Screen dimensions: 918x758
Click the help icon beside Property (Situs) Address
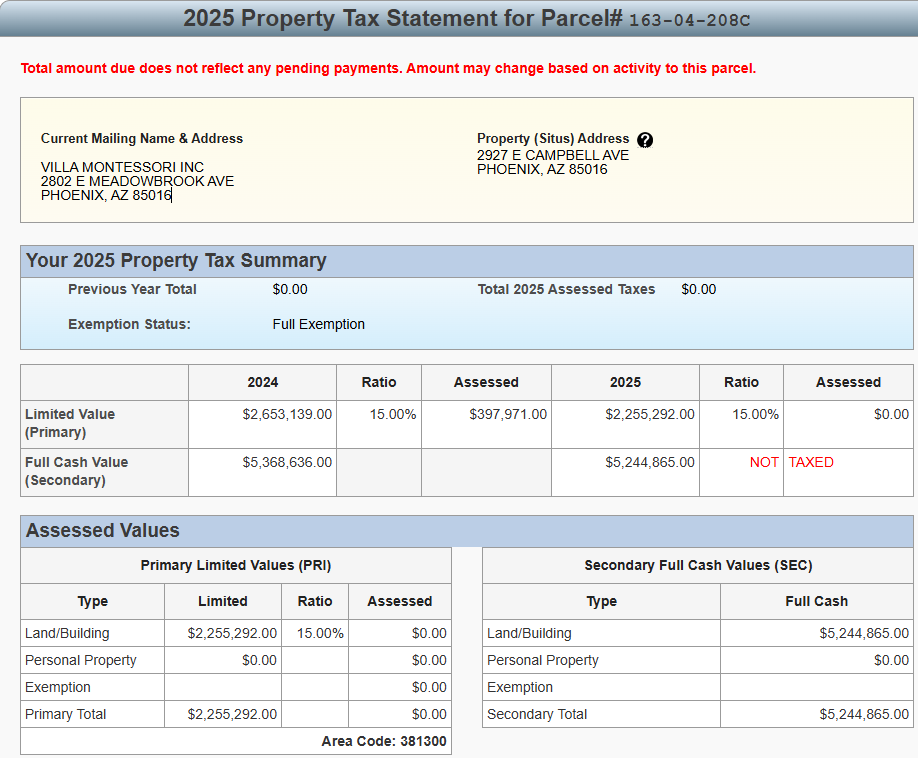(645, 140)
